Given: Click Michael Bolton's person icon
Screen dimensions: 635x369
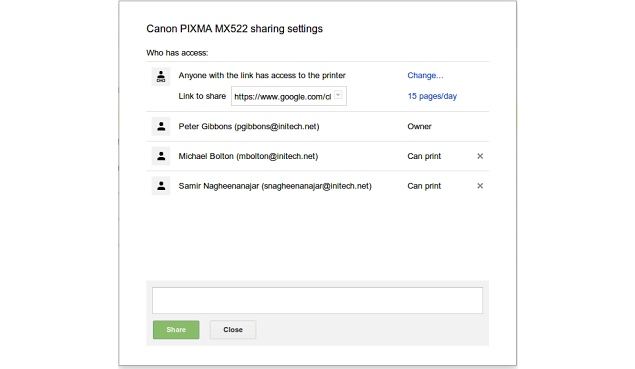Looking at the screenshot, I should (x=161, y=156).
